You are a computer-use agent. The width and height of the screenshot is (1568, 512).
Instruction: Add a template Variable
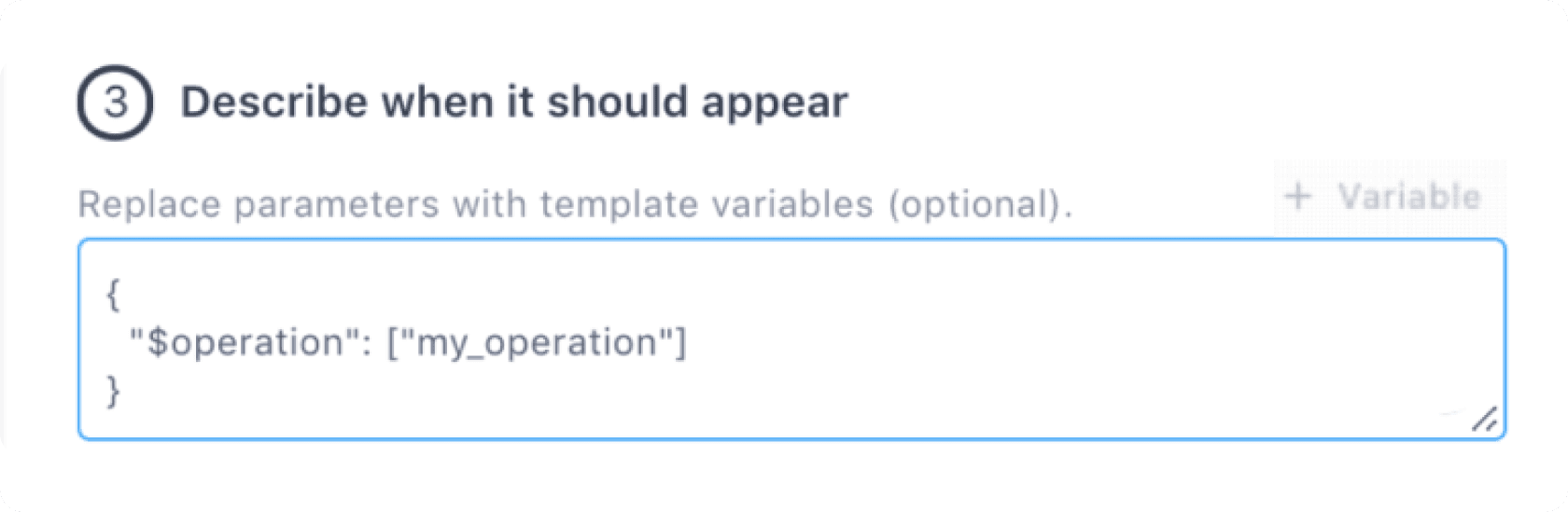click(x=1390, y=197)
